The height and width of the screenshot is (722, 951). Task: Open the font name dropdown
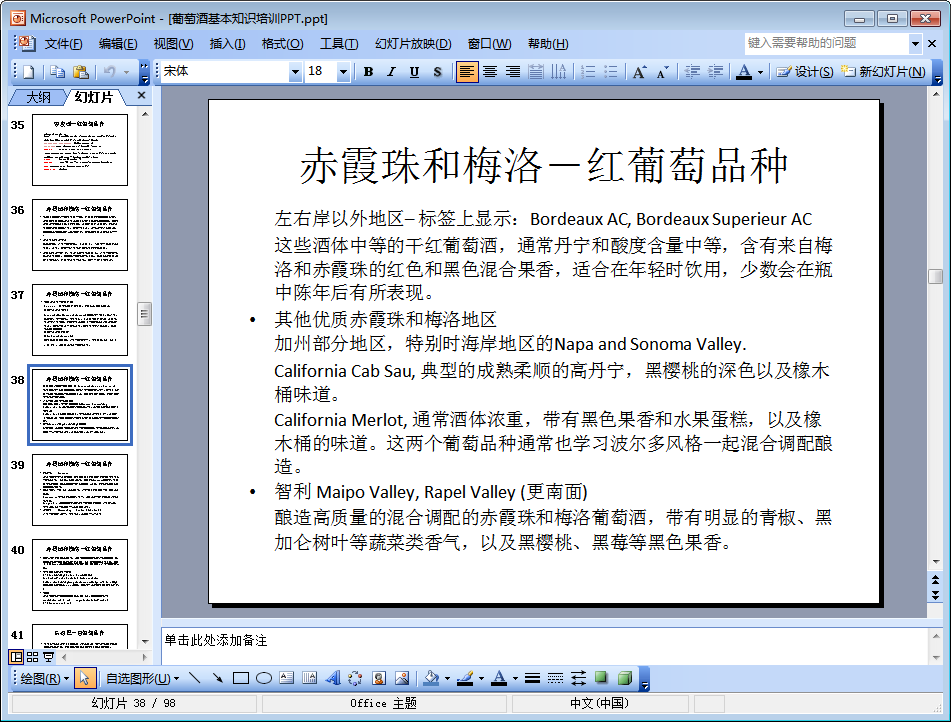pyautogui.click(x=297, y=71)
